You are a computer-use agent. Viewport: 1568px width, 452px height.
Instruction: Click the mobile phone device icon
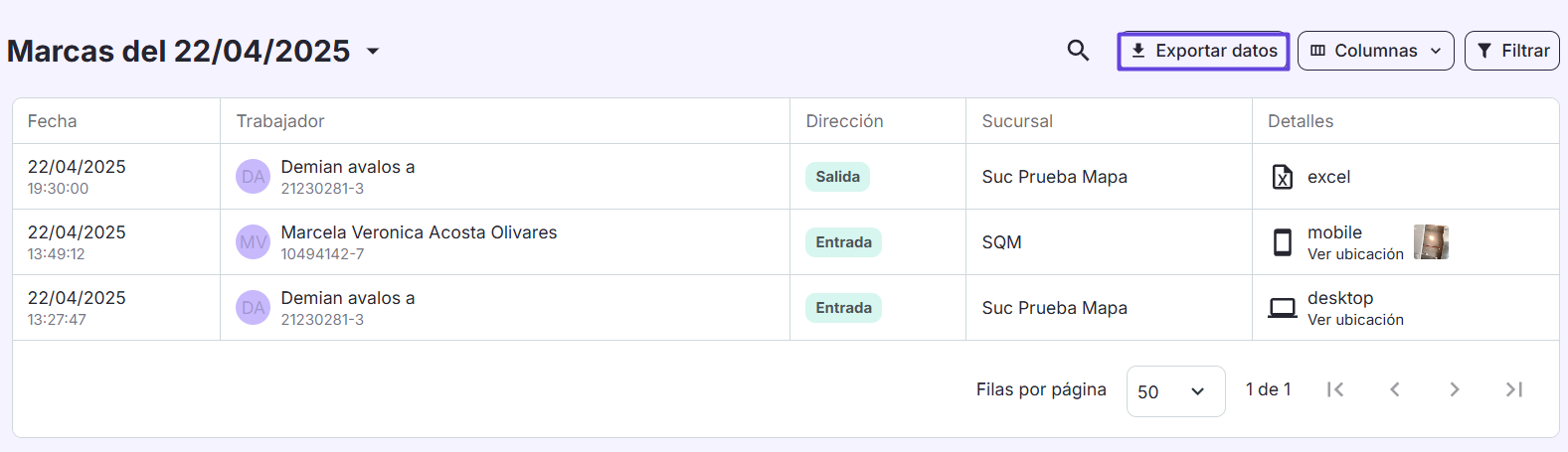click(x=1283, y=242)
